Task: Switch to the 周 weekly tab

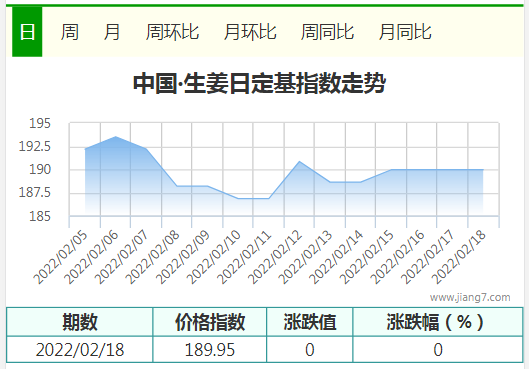Action: (70, 32)
